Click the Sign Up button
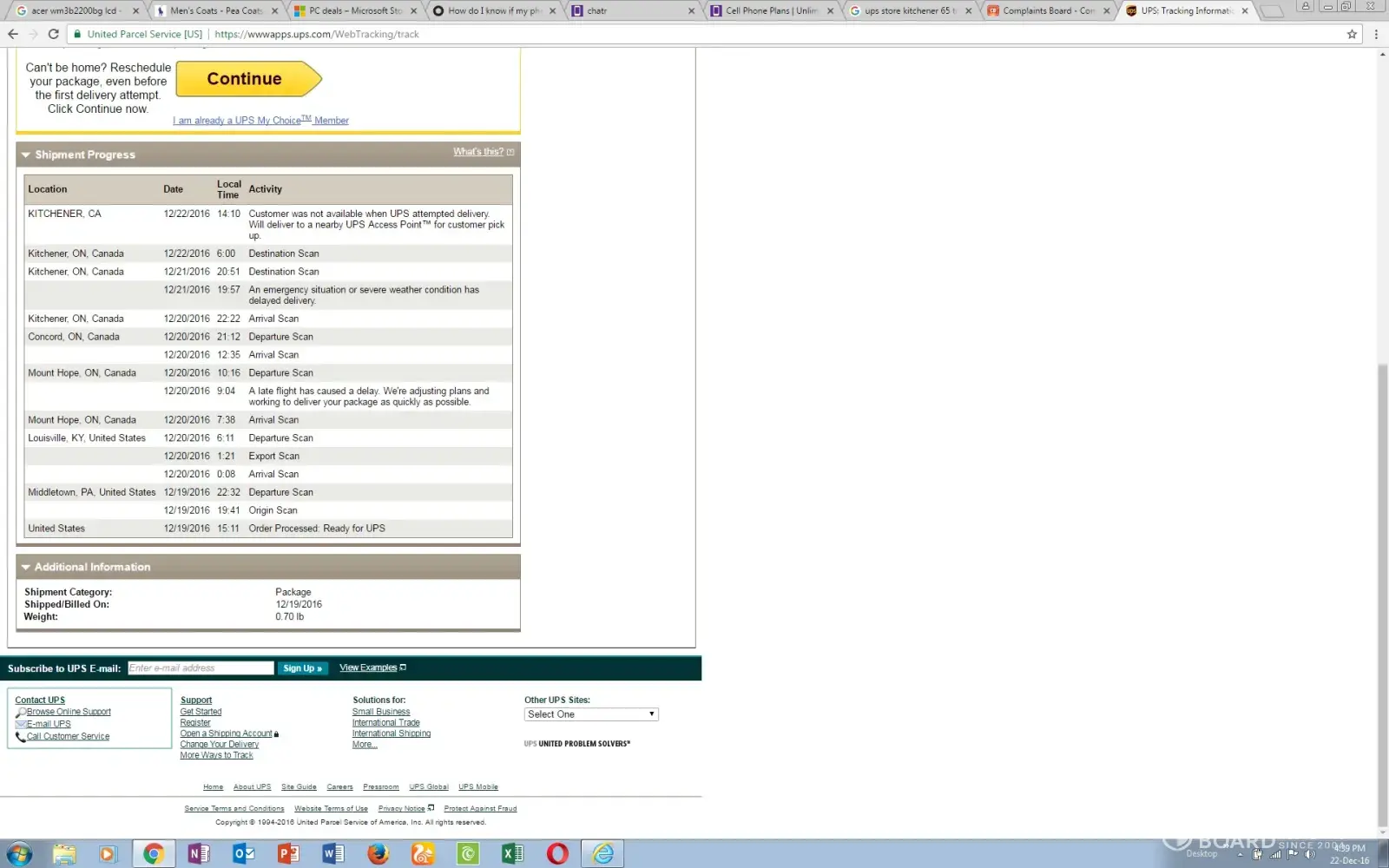 (x=302, y=668)
